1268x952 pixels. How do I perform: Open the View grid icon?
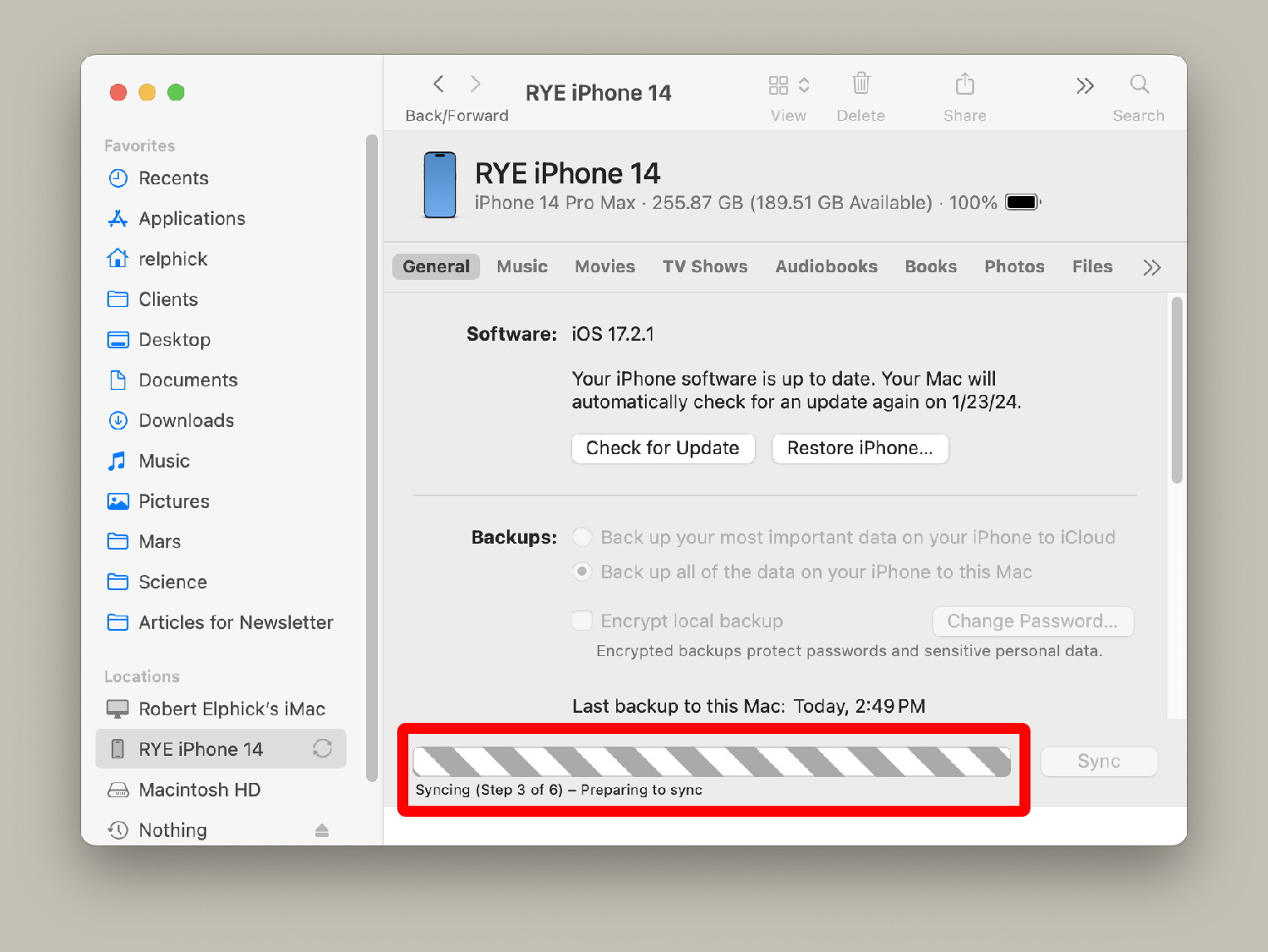click(779, 85)
